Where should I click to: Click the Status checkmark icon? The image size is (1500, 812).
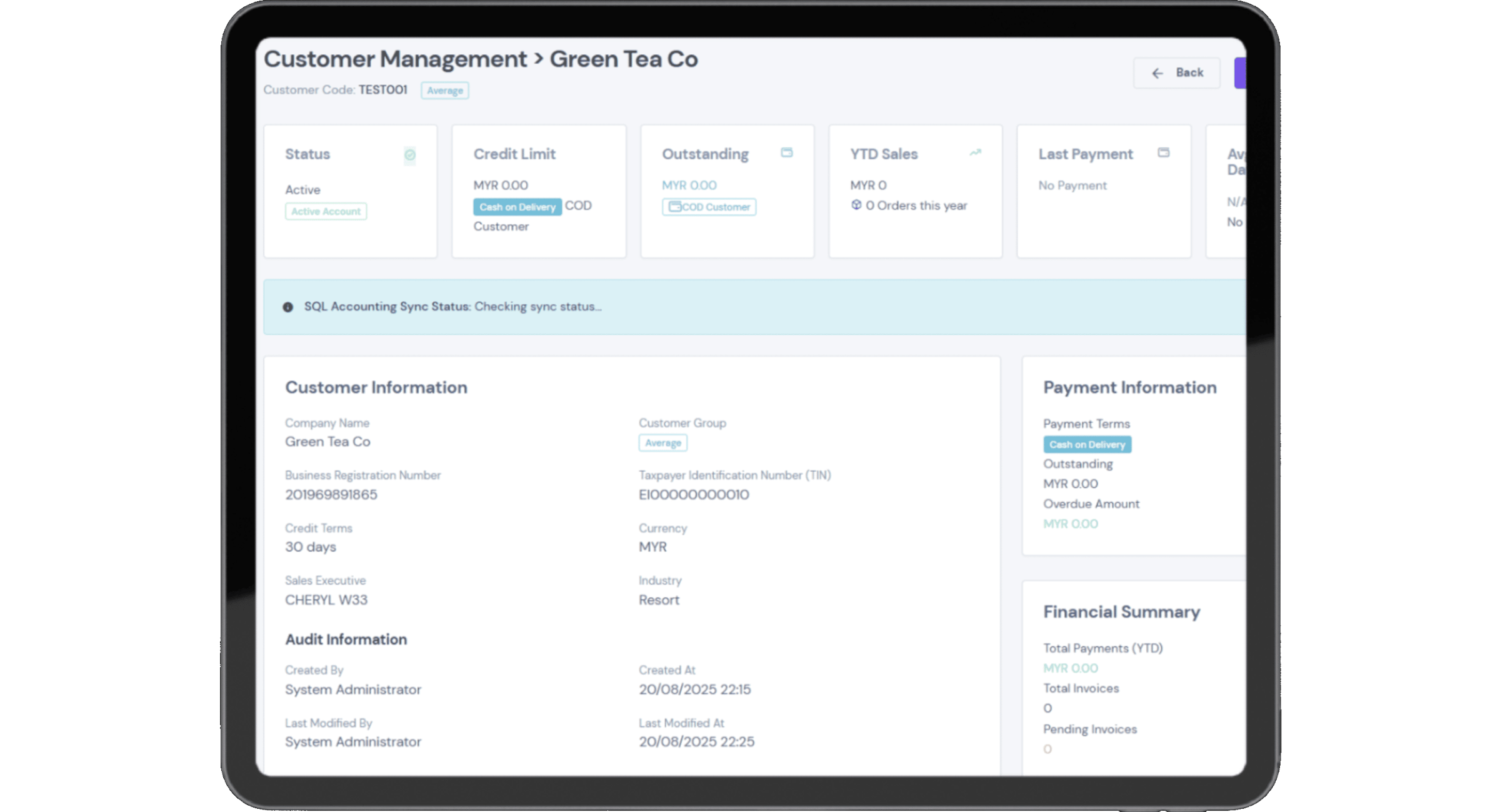pos(409,154)
